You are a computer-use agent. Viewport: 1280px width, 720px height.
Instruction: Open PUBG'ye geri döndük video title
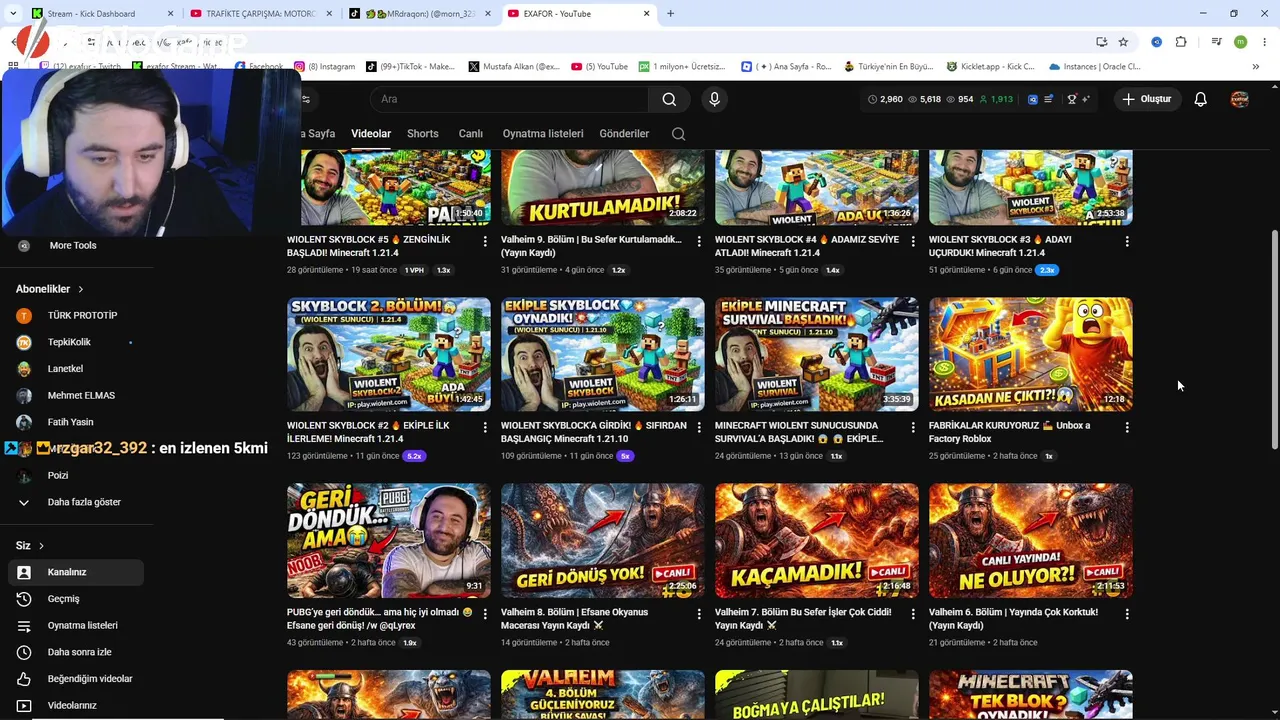[x=379, y=618]
